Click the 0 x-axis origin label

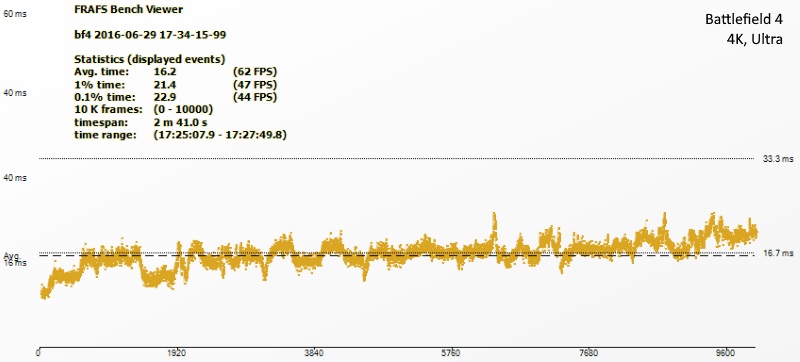click(39, 353)
